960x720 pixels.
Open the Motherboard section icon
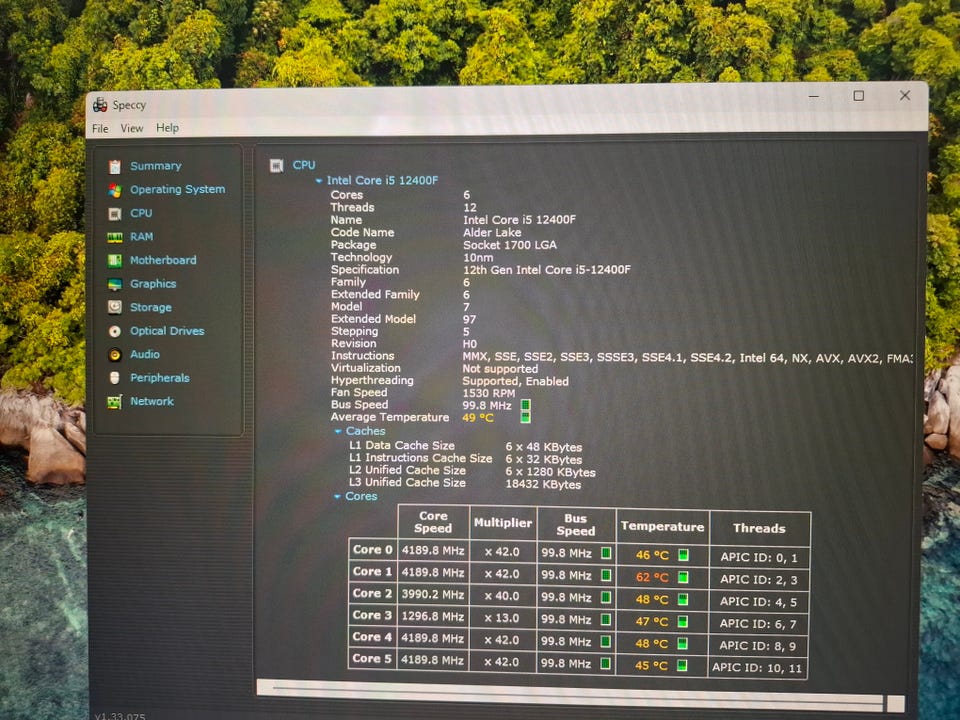point(115,261)
